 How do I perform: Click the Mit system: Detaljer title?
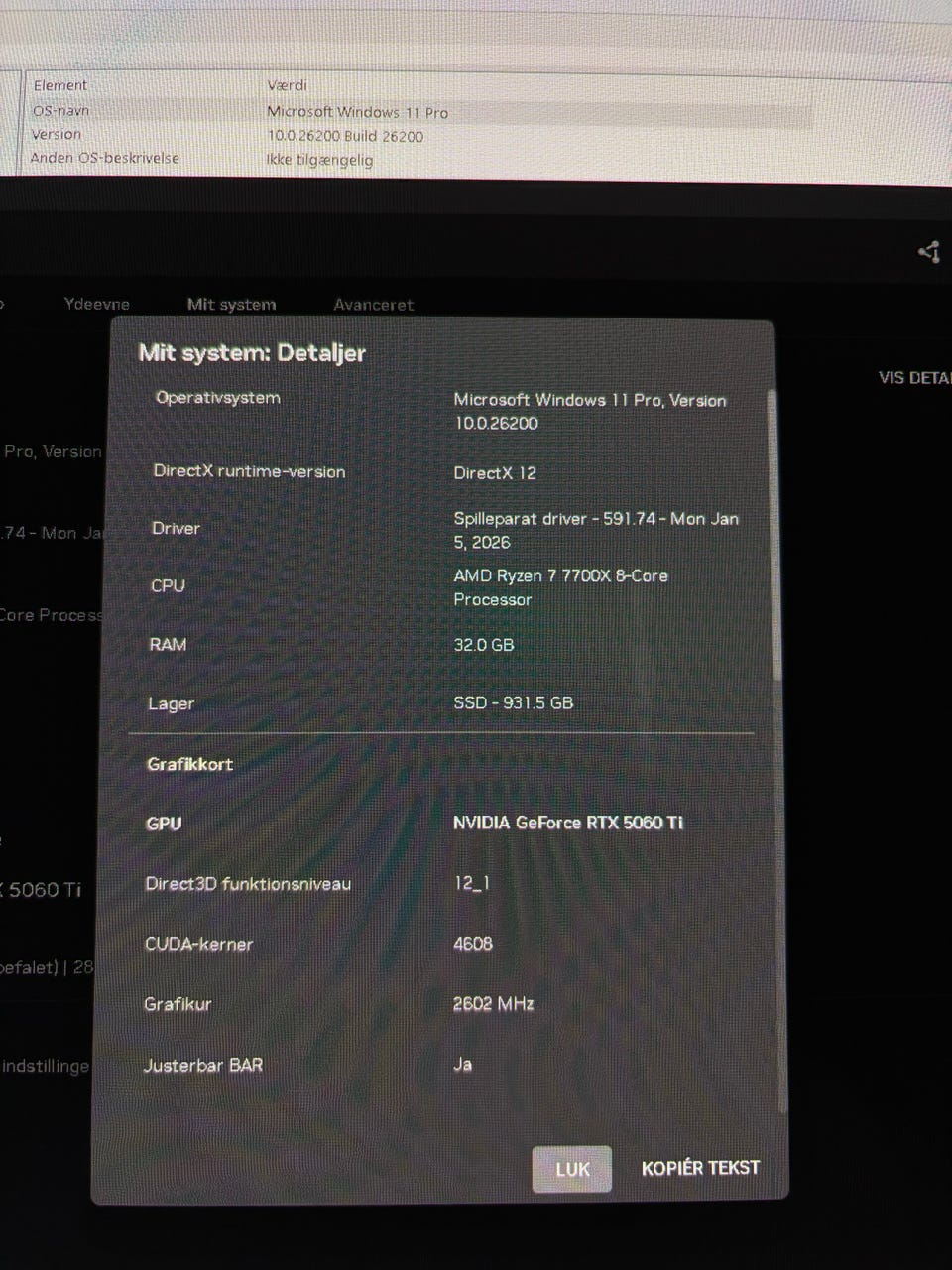[252, 353]
